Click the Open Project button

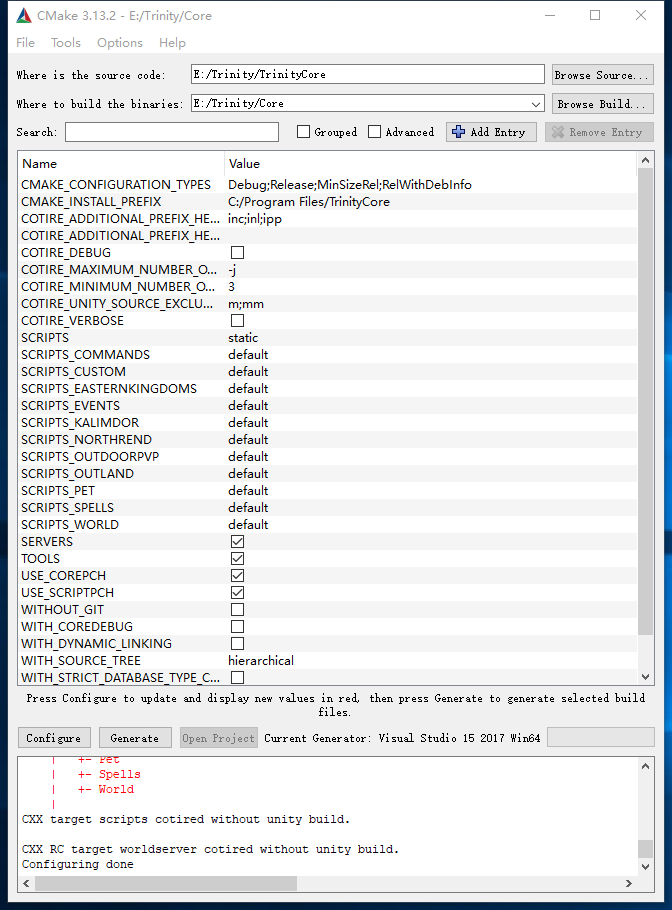218,738
